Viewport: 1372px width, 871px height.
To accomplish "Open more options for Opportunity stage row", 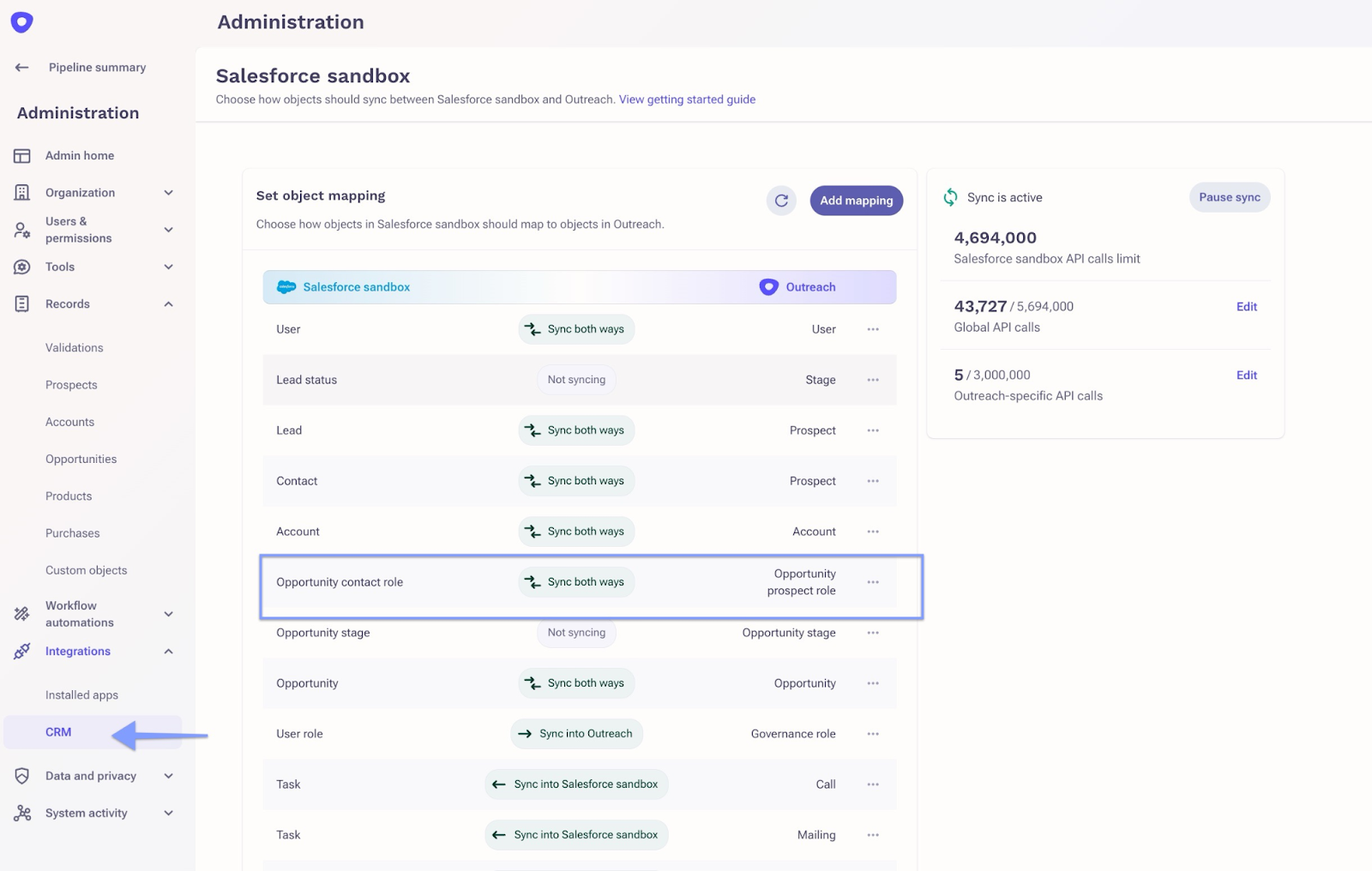I will [x=873, y=633].
